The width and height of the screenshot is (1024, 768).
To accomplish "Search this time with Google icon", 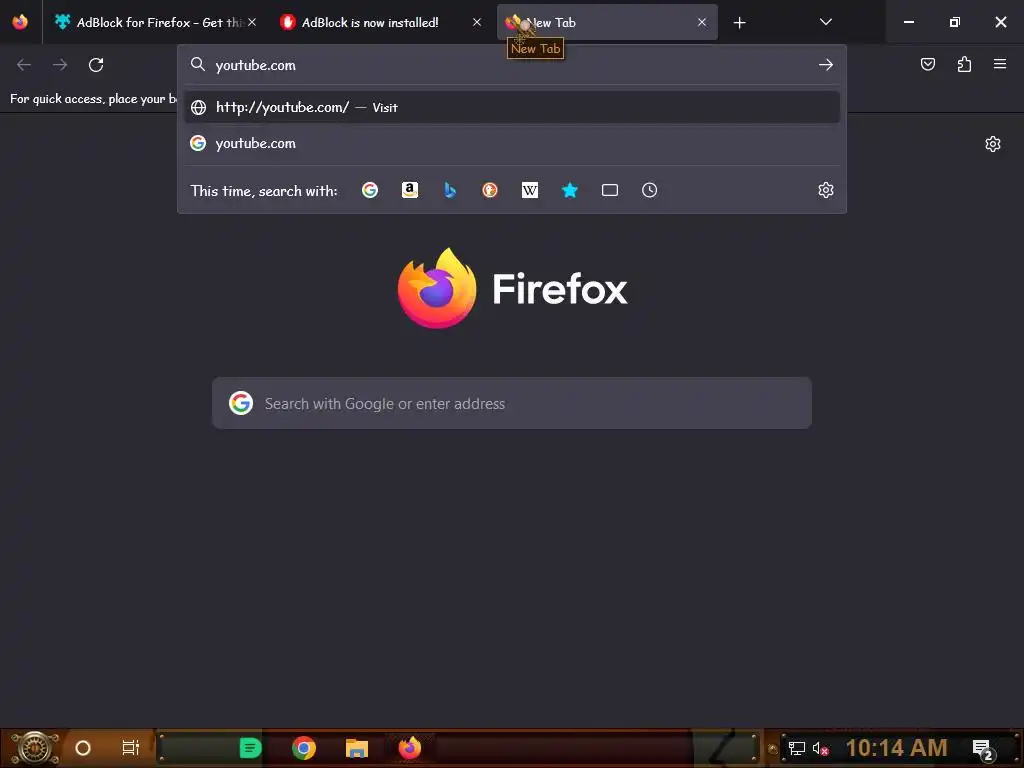I will tap(370, 190).
